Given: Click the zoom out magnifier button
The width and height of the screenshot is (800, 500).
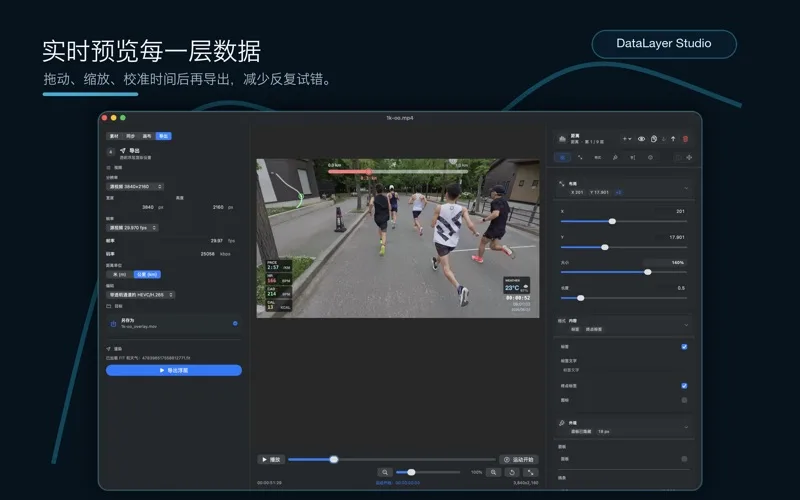Looking at the screenshot, I should coord(385,472).
